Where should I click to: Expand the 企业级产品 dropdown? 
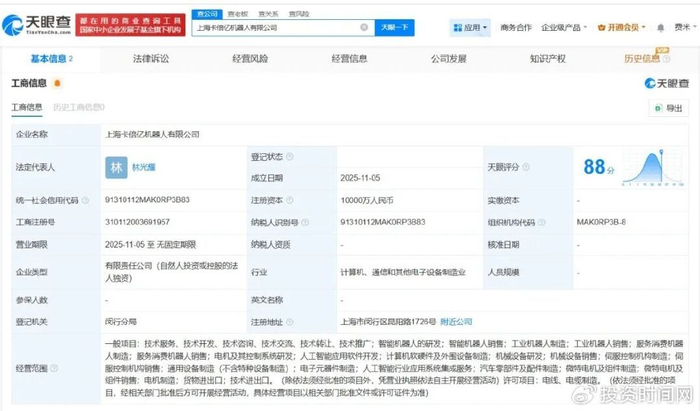[x=564, y=28]
